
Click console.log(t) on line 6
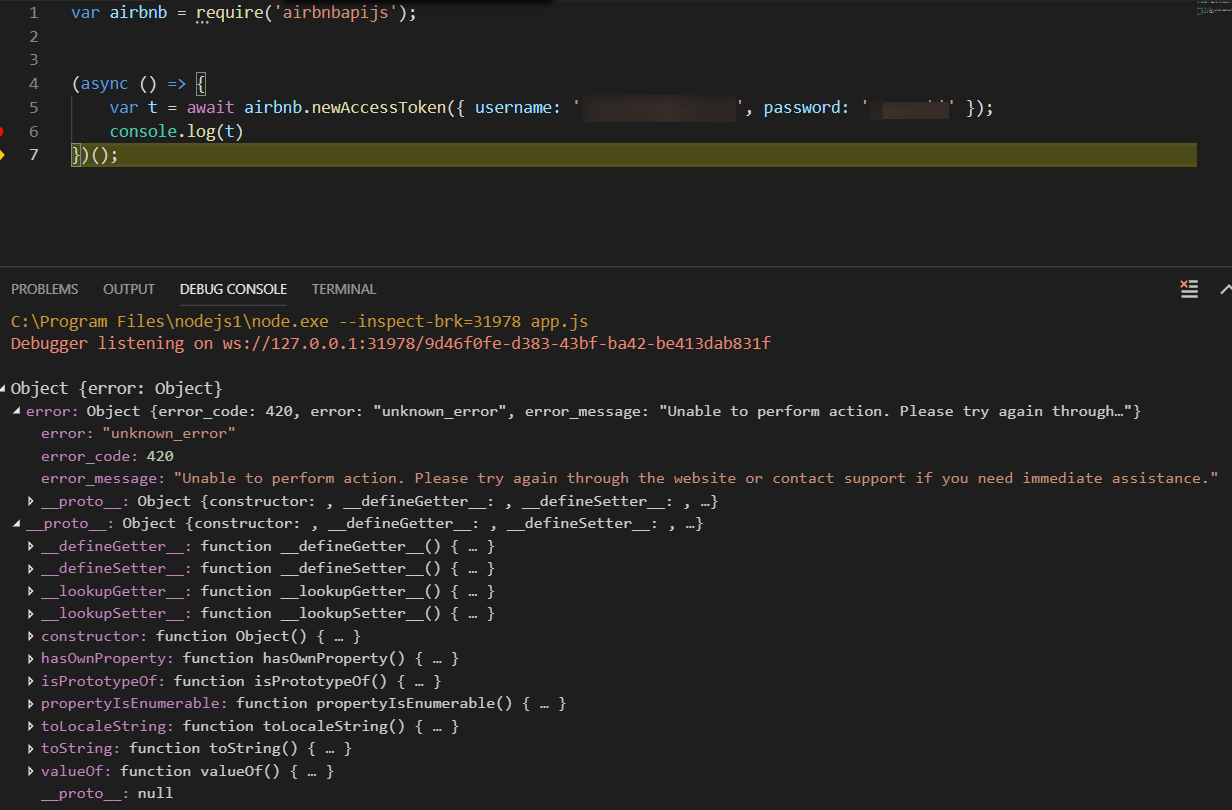click(177, 131)
